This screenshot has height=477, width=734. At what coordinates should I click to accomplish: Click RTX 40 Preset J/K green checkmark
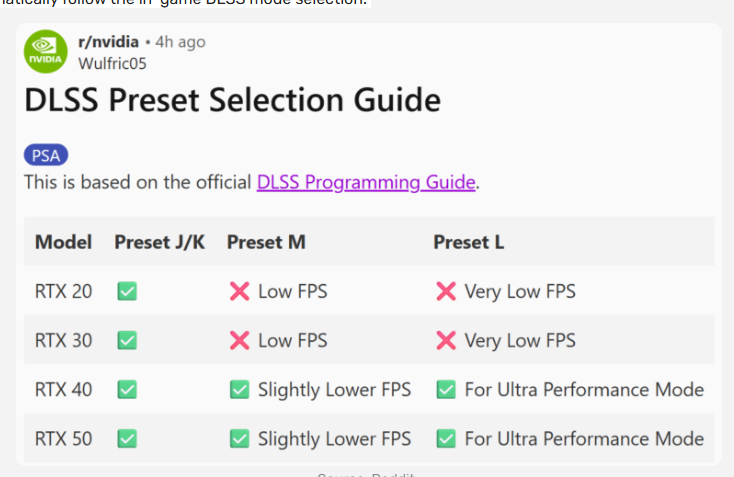127,389
